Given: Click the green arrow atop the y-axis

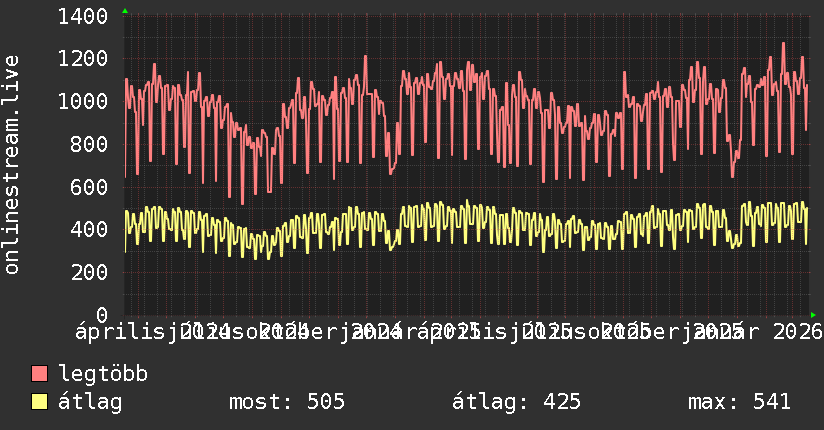Looking at the screenshot, I should pos(125,11).
